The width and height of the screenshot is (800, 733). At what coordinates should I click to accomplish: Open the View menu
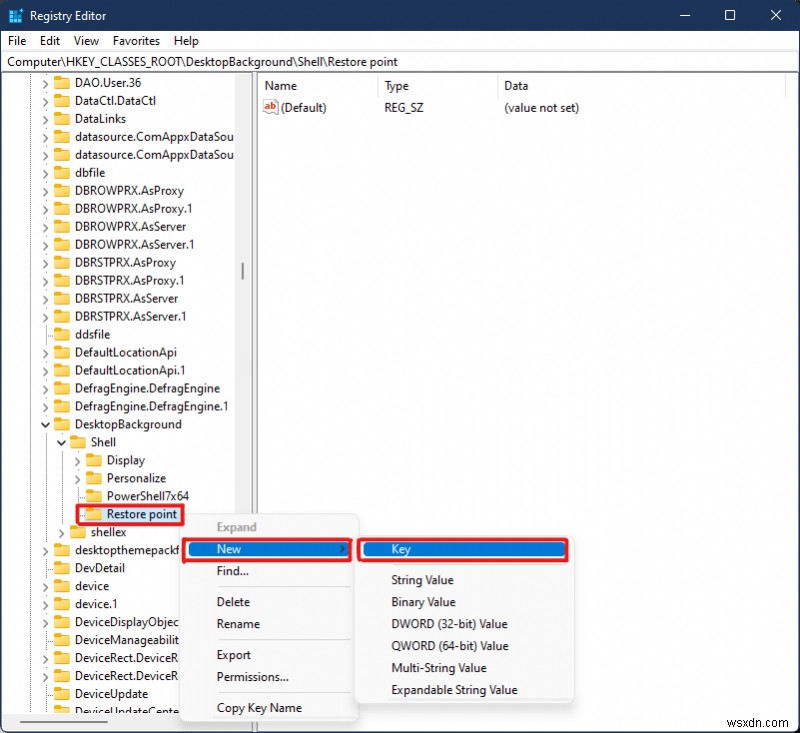tap(86, 41)
